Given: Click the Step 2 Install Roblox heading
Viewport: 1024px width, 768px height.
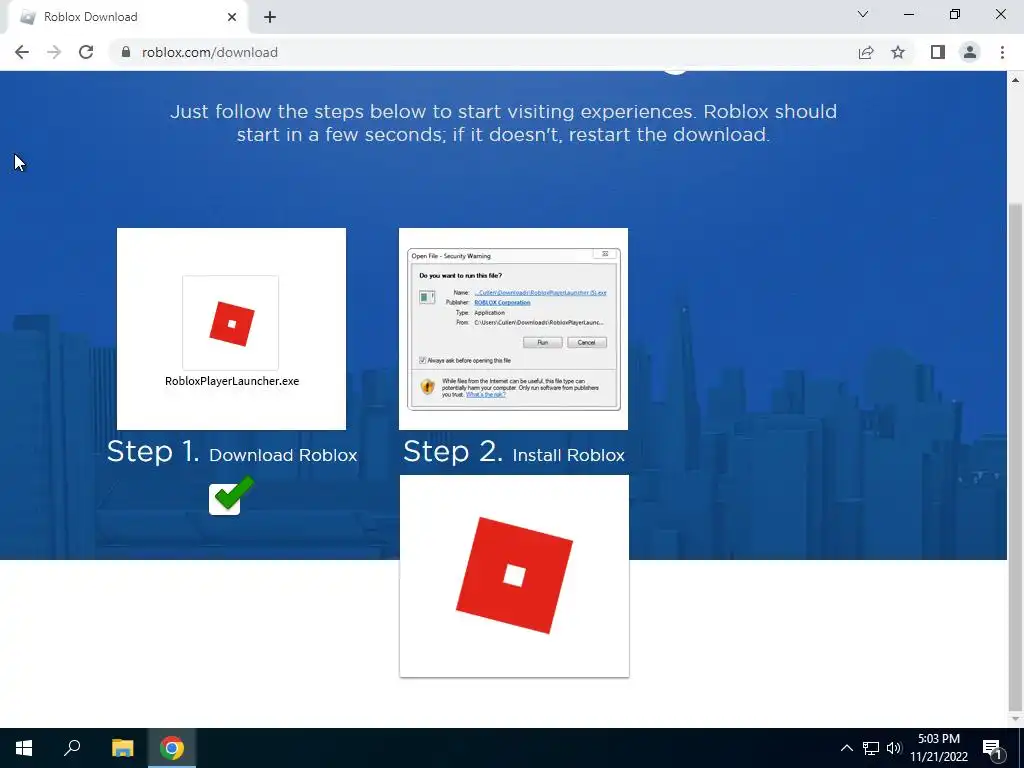Looking at the screenshot, I should pyautogui.click(x=514, y=452).
